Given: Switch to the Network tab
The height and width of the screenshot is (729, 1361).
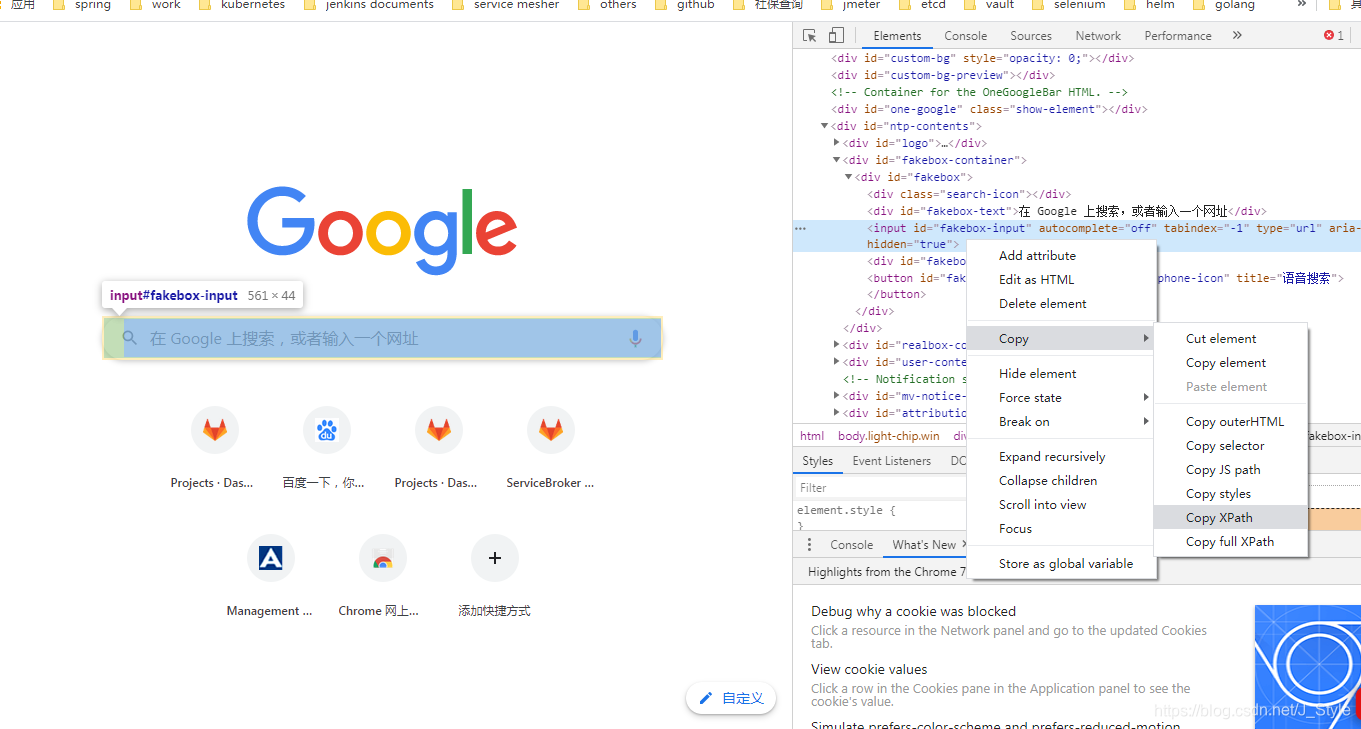Looking at the screenshot, I should tap(1098, 36).
